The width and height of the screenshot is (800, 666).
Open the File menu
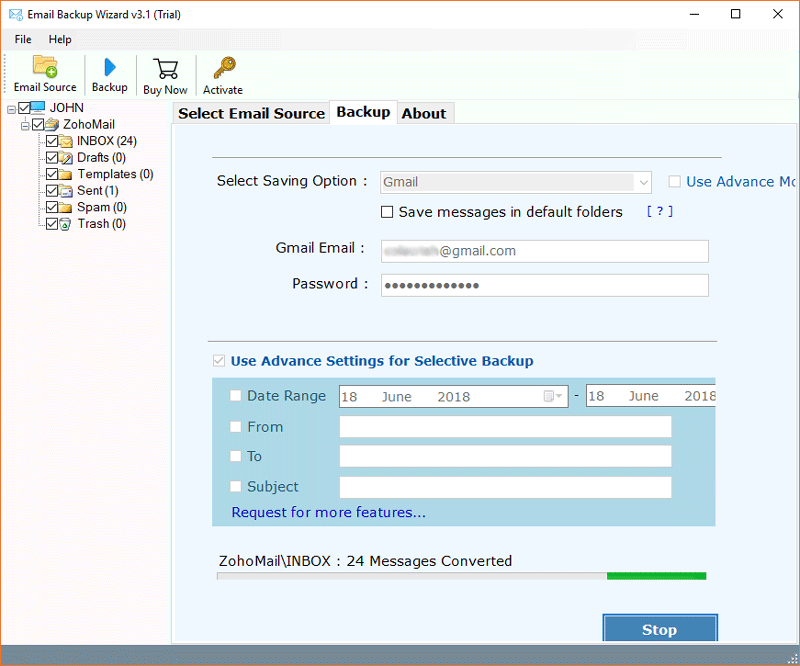[x=23, y=39]
